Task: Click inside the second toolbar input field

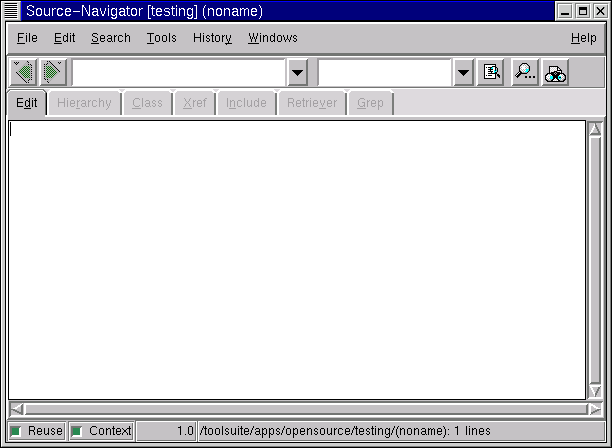Action: [x=385, y=73]
